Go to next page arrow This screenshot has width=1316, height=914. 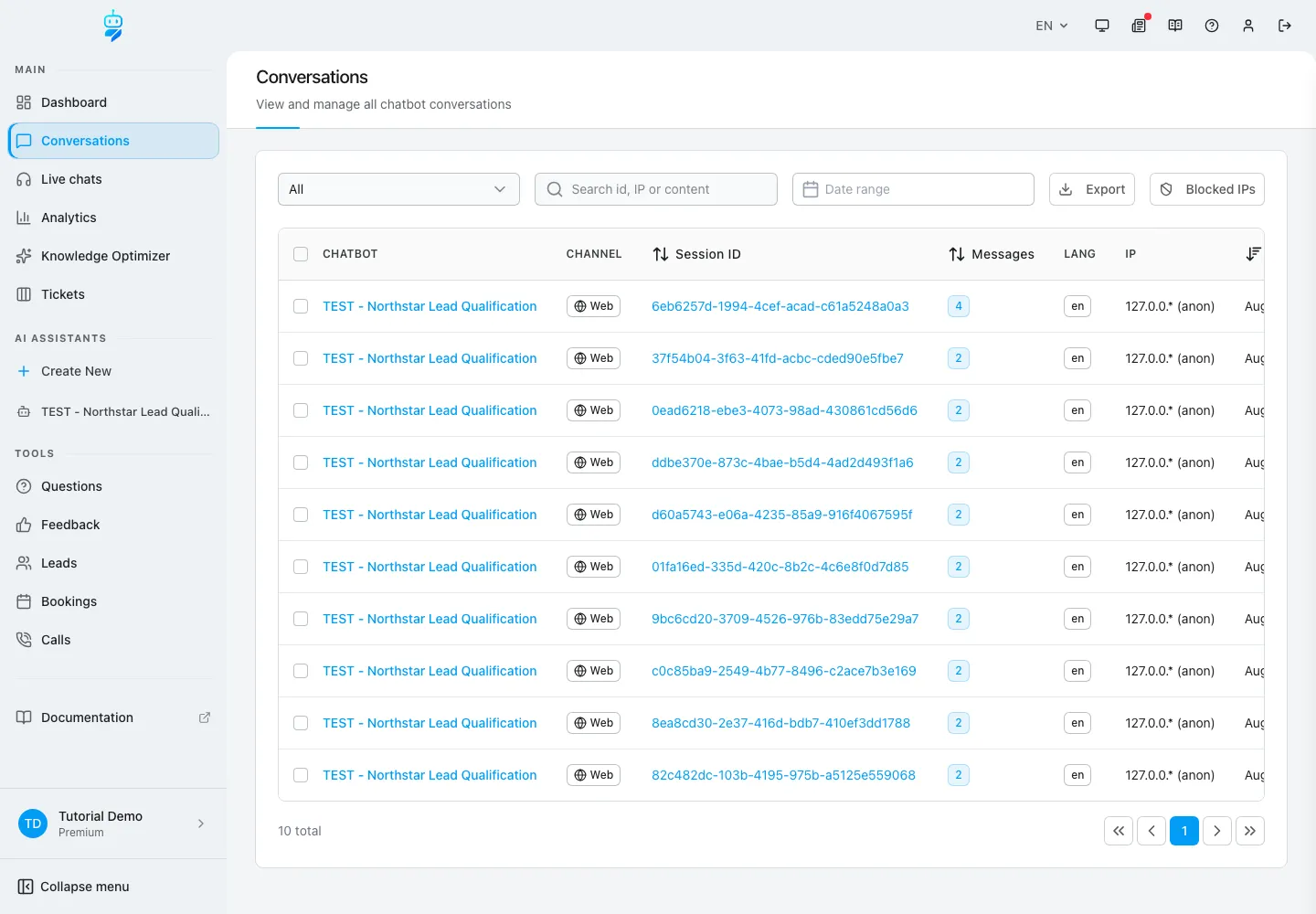1217,831
